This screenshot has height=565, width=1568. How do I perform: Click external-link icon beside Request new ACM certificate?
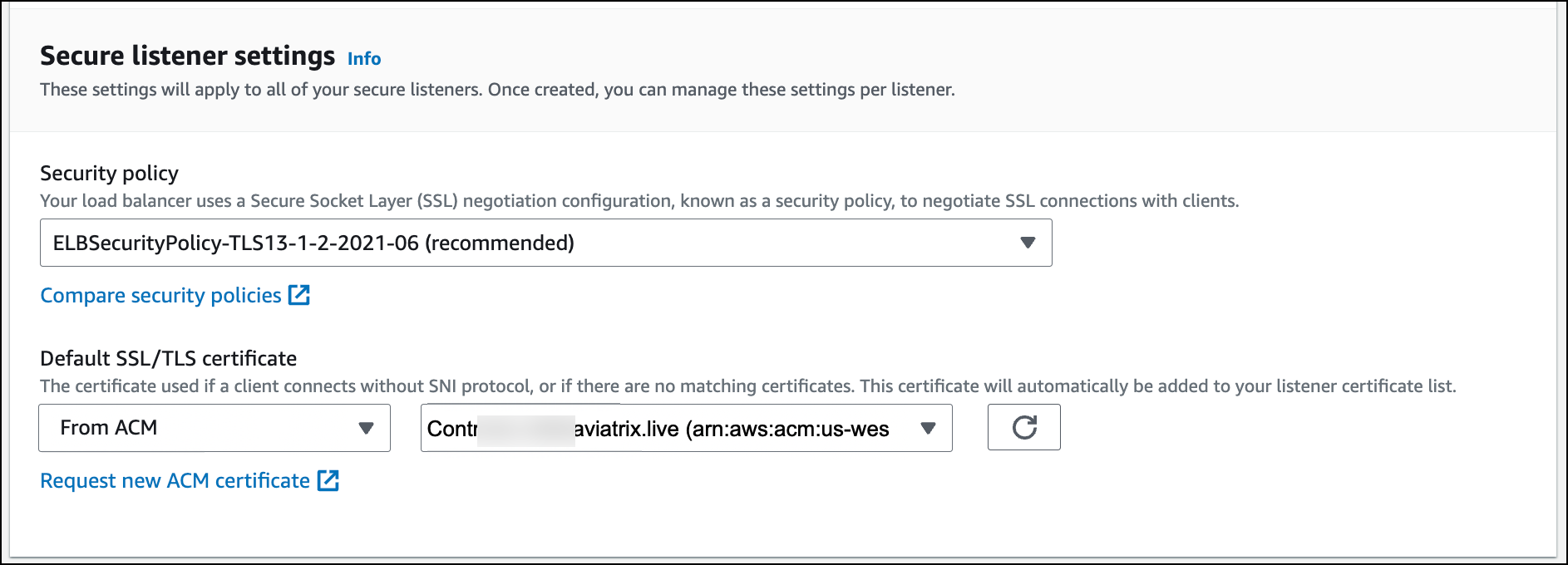328,480
